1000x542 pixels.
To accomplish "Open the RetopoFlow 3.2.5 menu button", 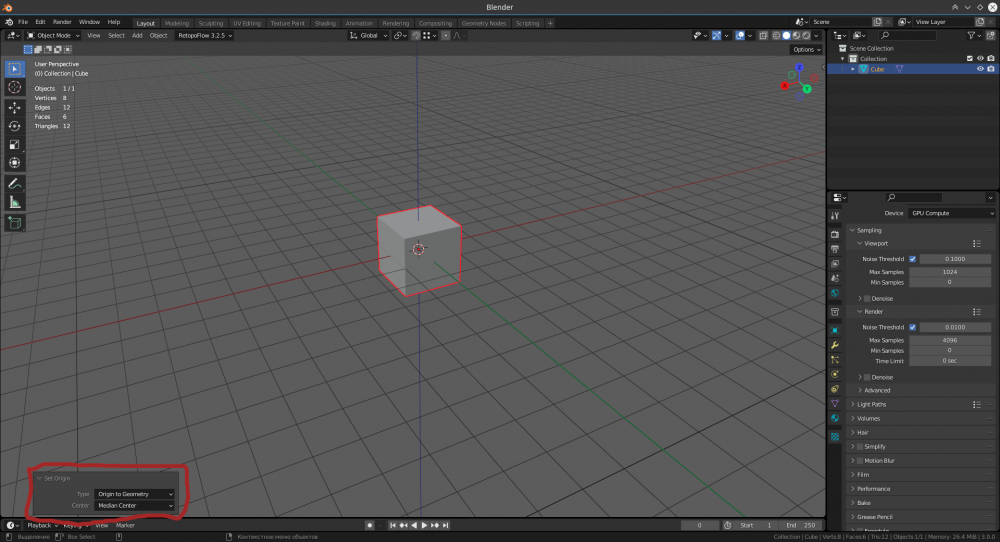I will click(x=204, y=35).
